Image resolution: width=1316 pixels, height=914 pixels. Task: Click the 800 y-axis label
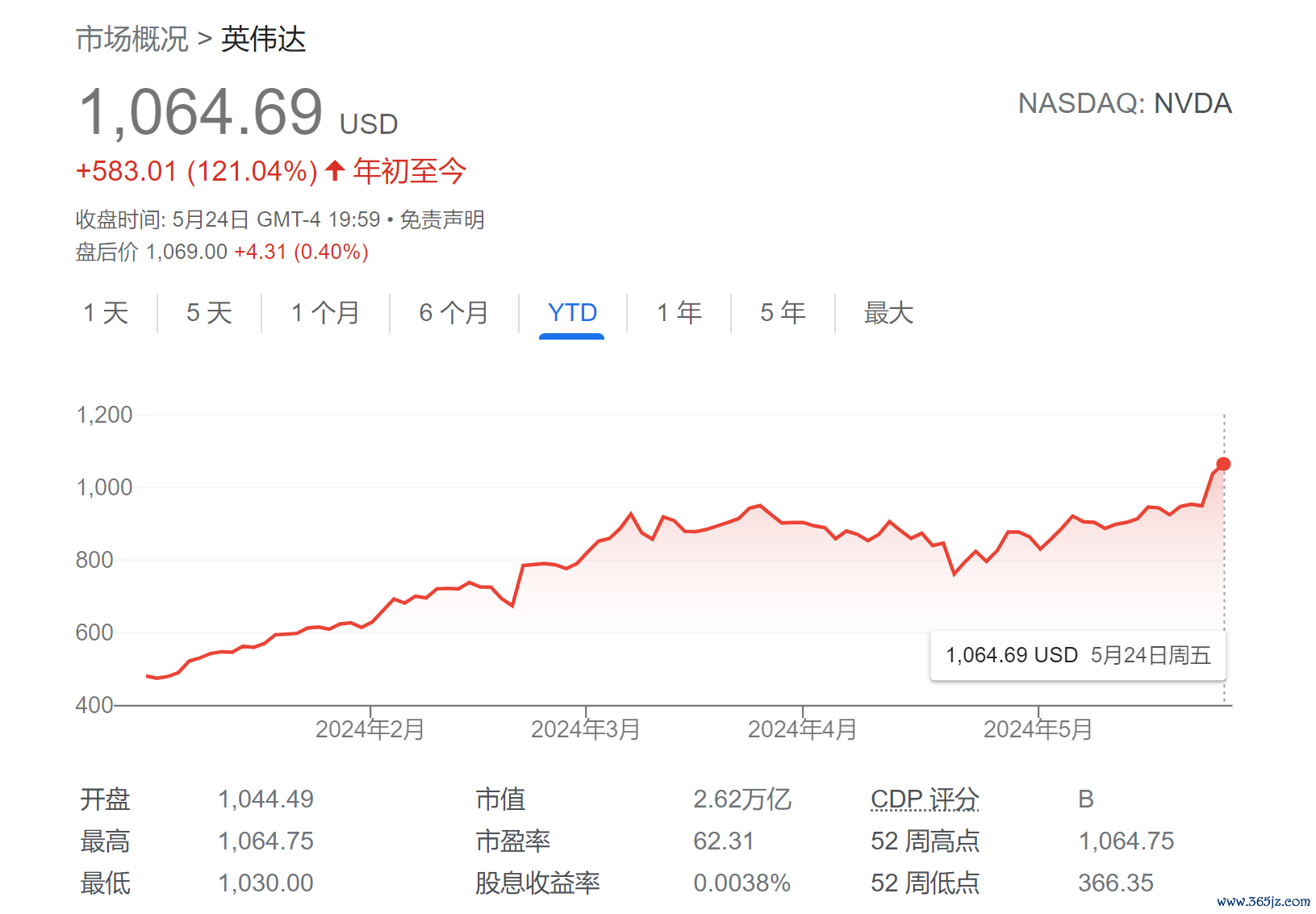pyautogui.click(x=94, y=560)
